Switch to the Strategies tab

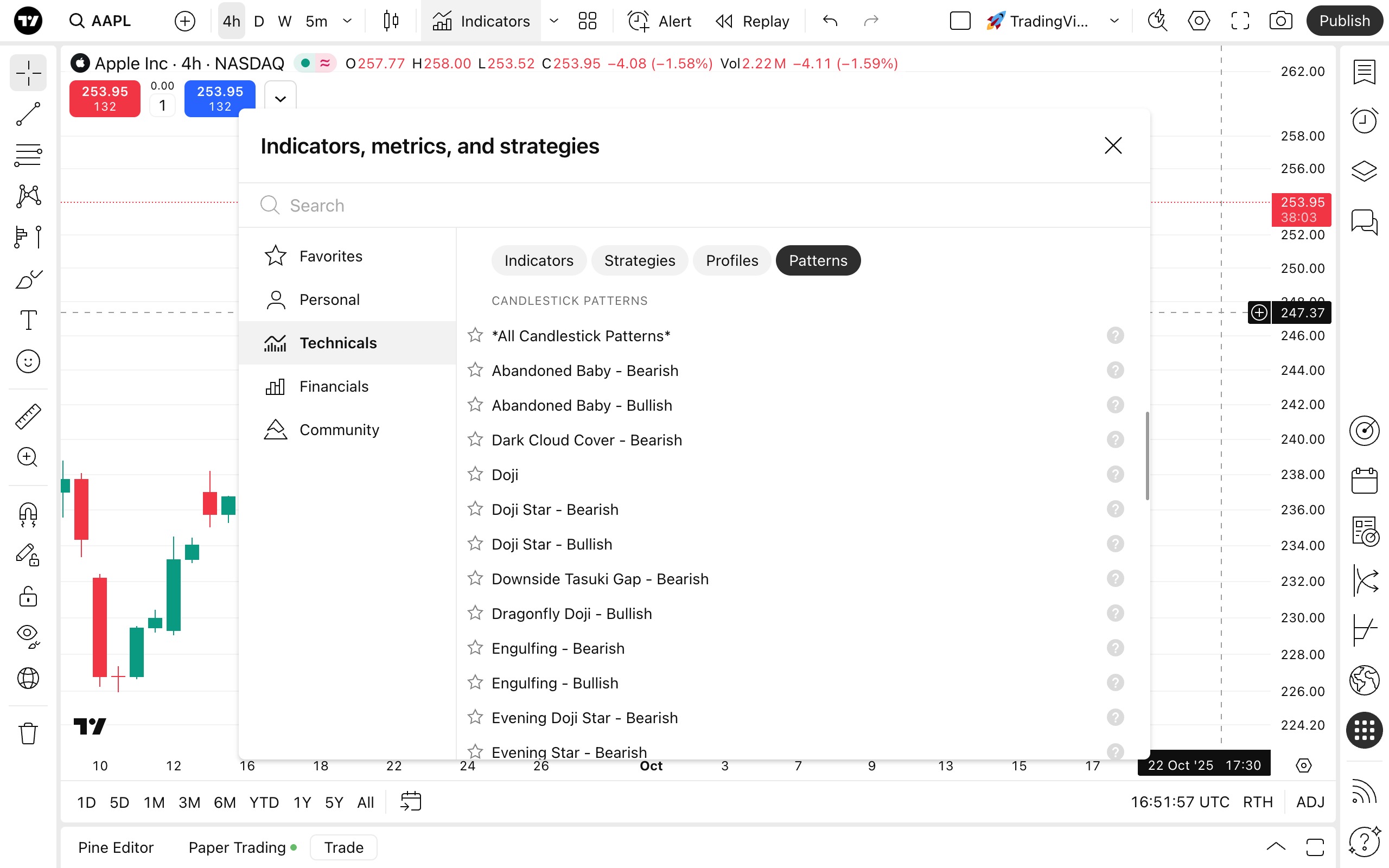click(639, 260)
